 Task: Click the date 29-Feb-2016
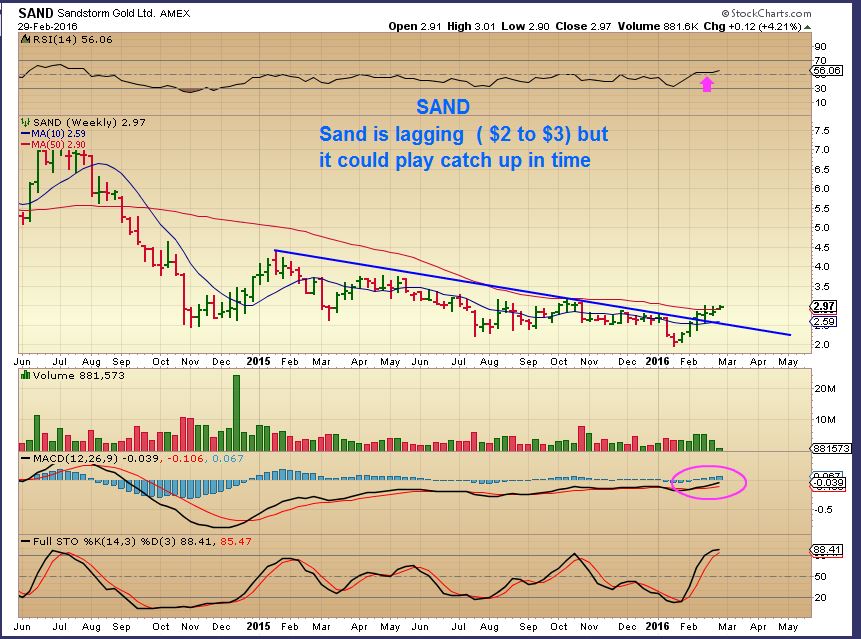click(48, 26)
